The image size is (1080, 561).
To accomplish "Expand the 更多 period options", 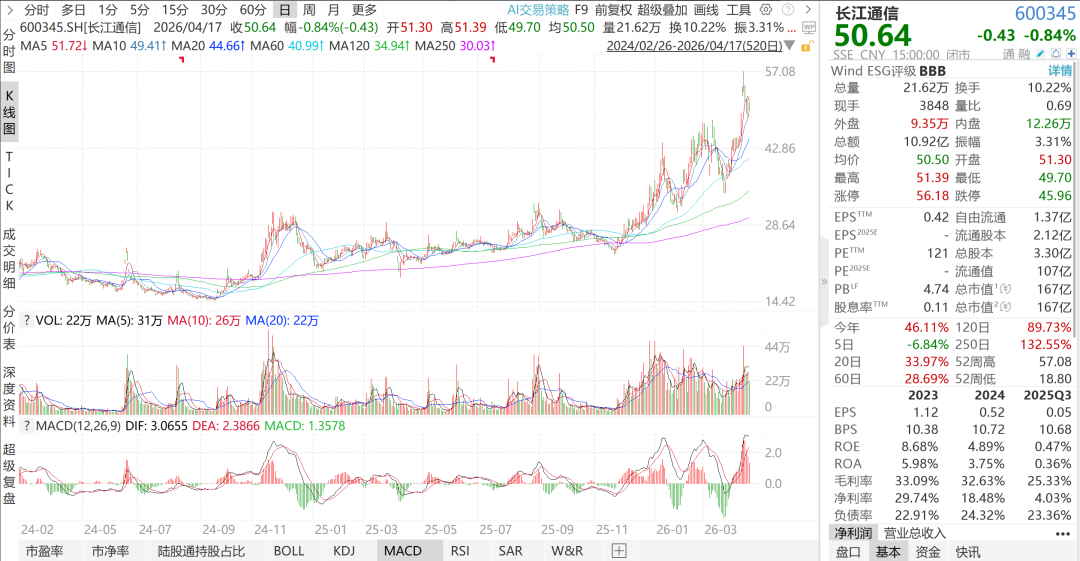I will point(364,9).
